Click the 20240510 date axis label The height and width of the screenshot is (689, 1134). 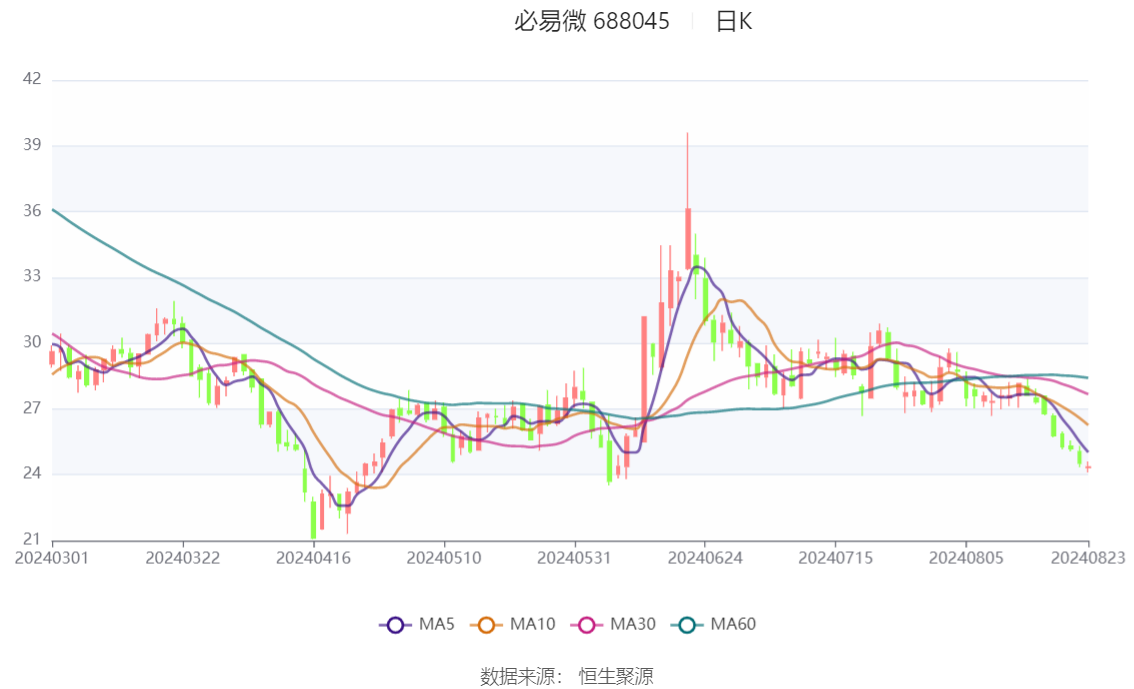coord(444,558)
